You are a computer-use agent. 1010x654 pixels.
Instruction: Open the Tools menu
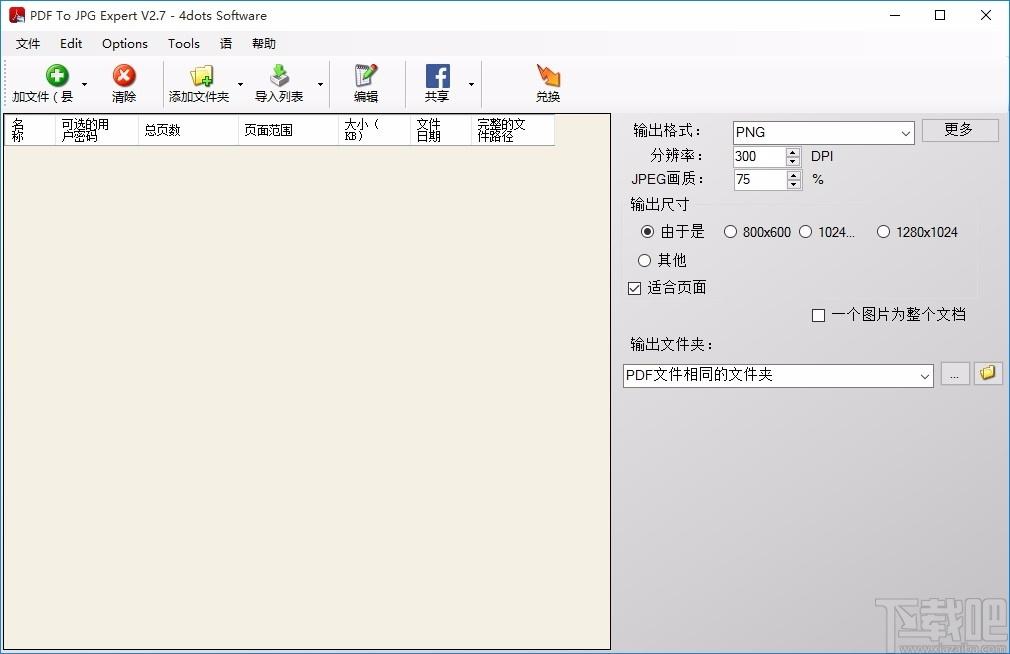click(x=184, y=44)
